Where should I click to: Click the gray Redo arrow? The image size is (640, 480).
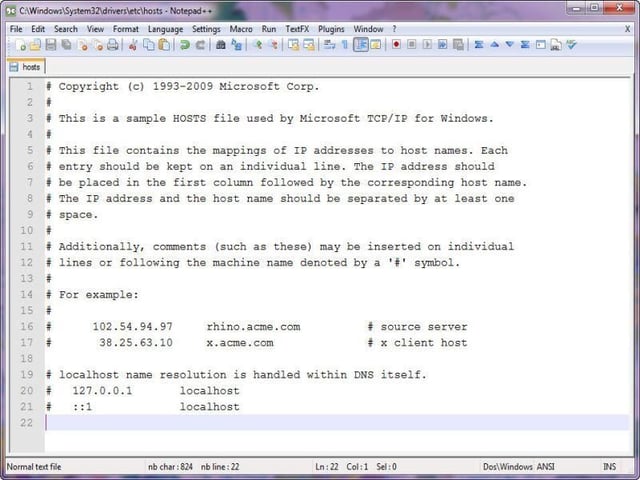pyautogui.click(x=200, y=44)
